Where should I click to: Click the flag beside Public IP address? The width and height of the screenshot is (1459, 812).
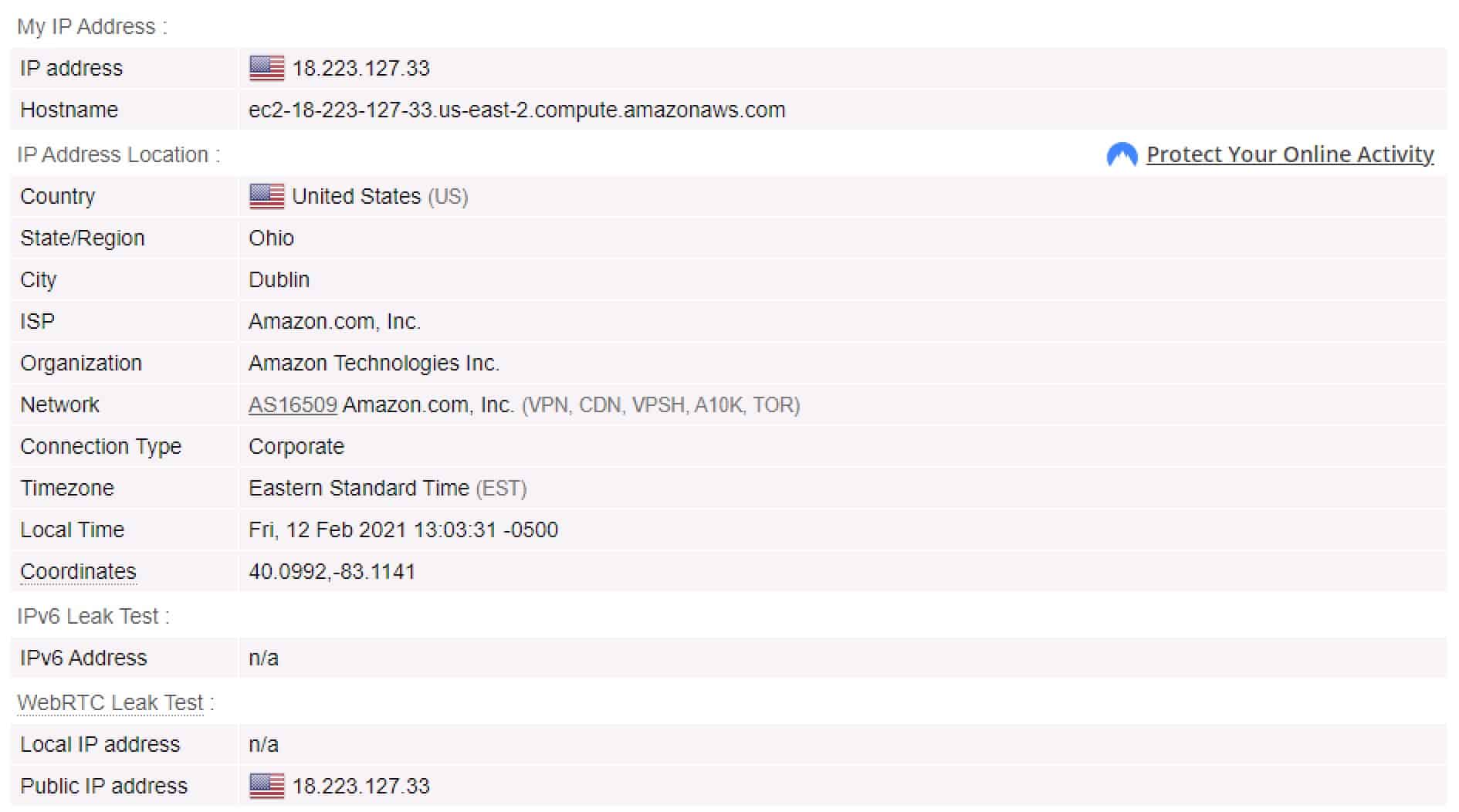click(x=266, y=786)
